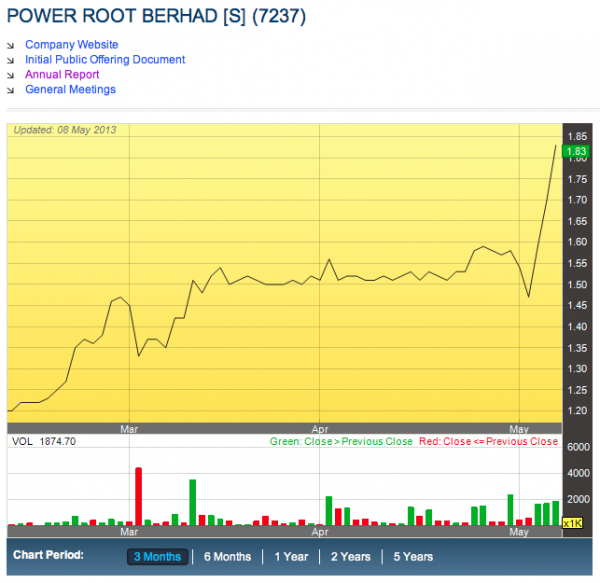
Task: Click the green 1.83 current price marker
Action: coord(575,152)
